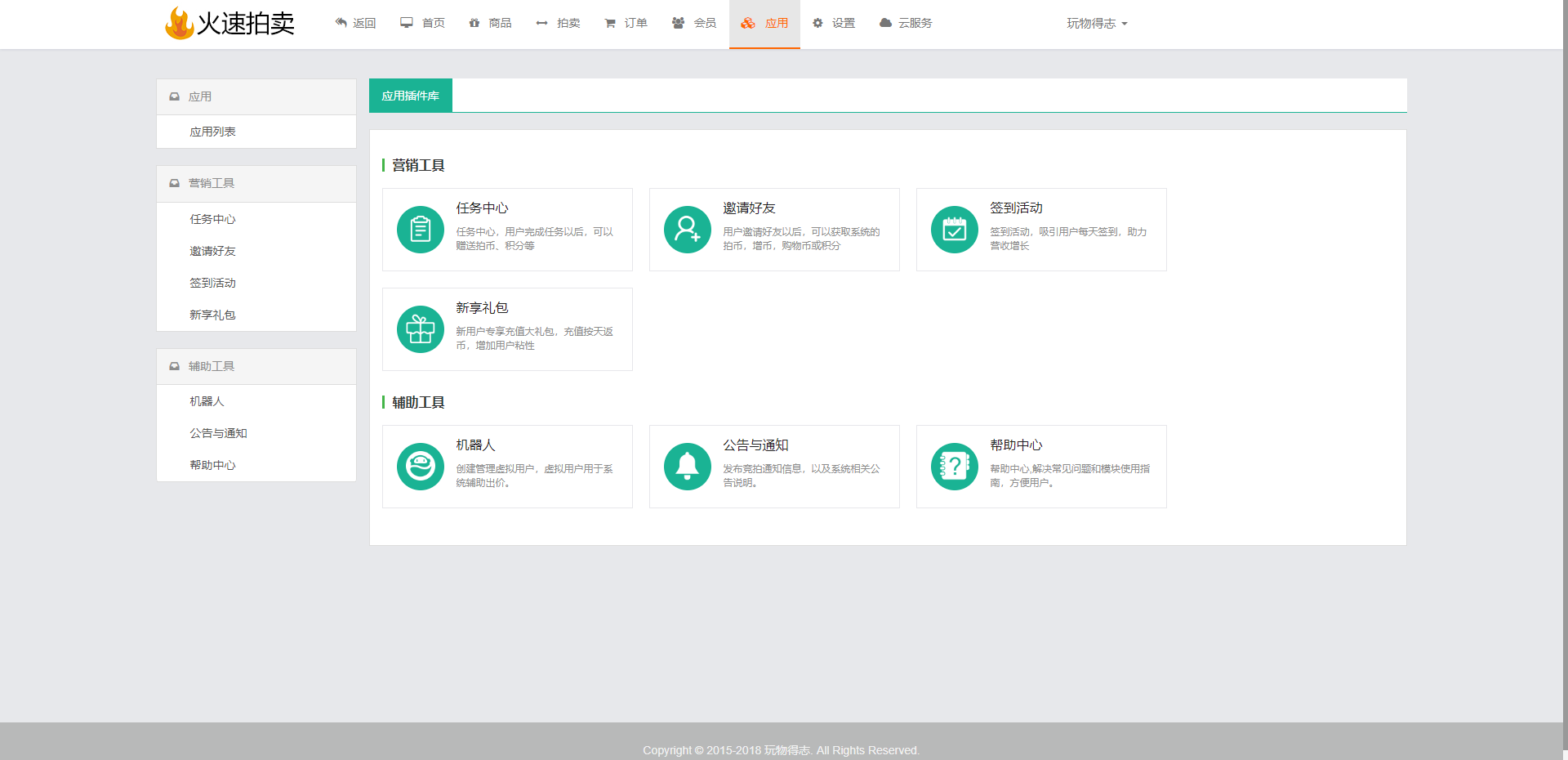This screenshot has height=760, width=1568.
Task: Click the 营销工具 section heading in main panel
Action: [x=418, y=165]
